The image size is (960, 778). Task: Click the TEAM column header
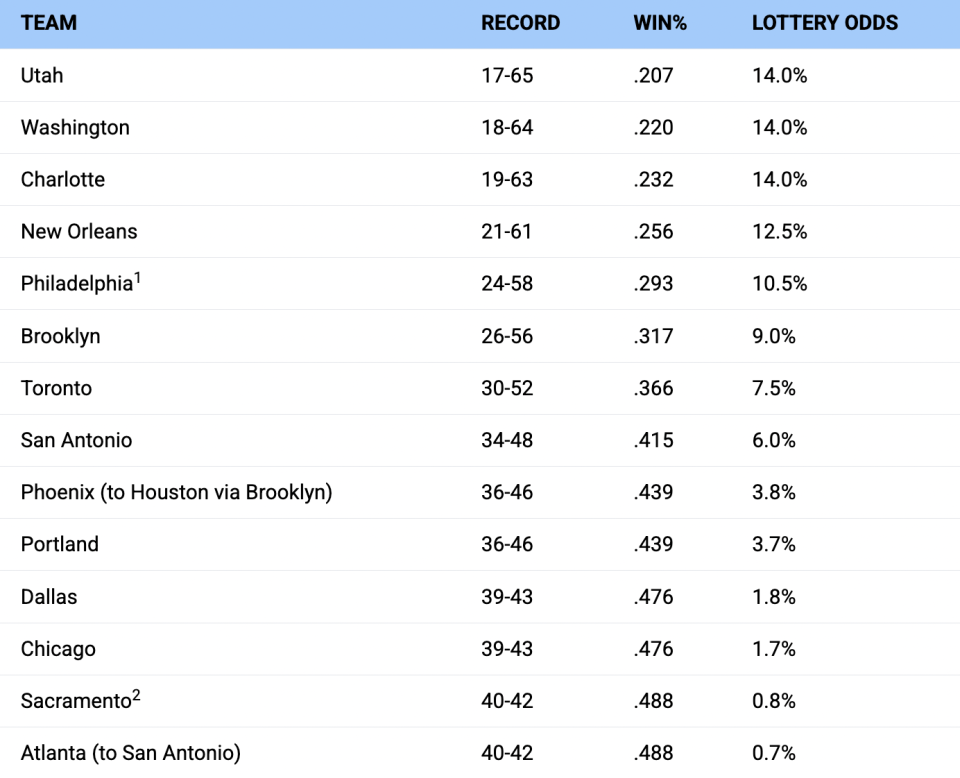point(49,23)
